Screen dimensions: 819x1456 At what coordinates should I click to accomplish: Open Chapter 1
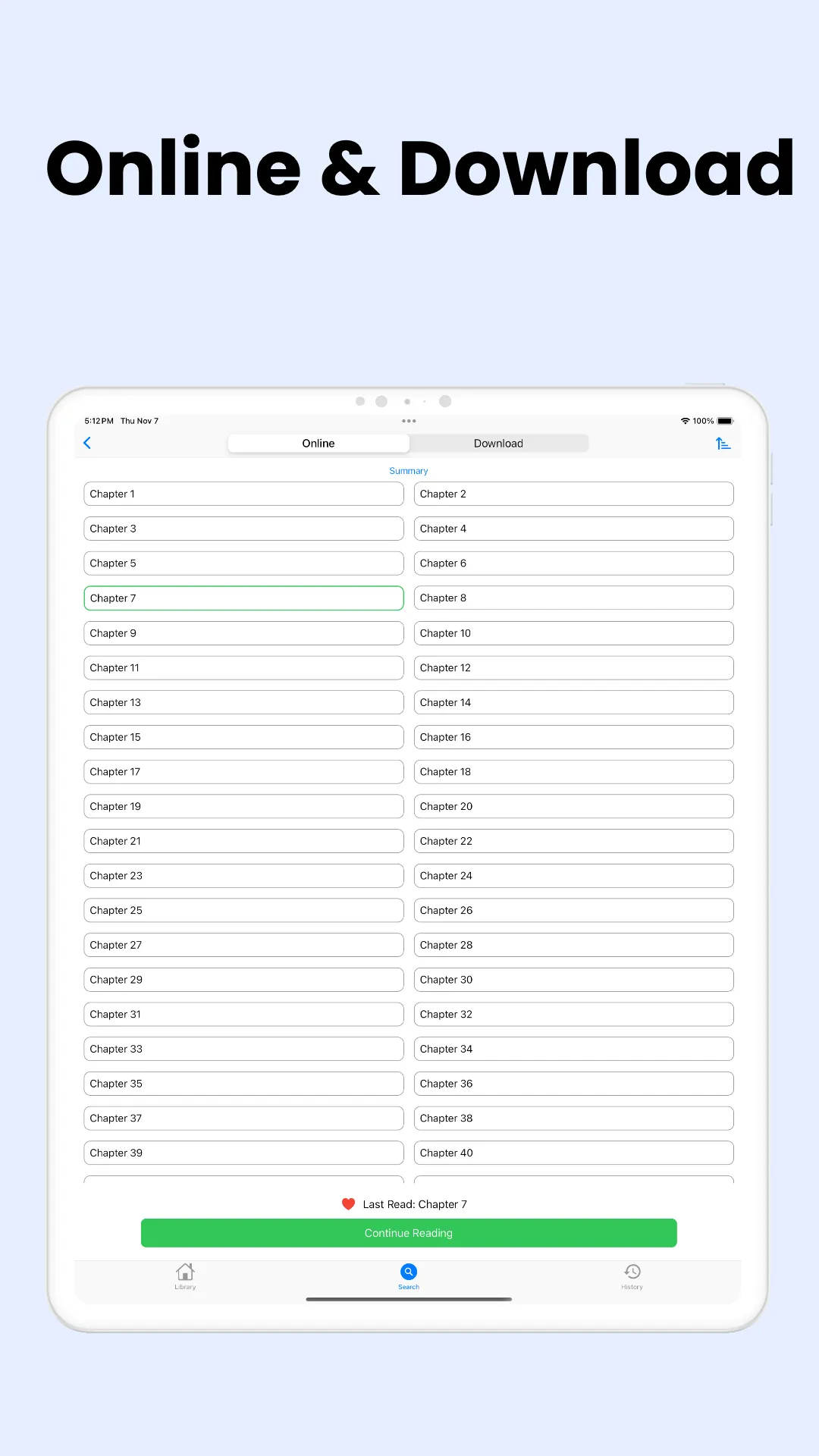pos(243,494)
